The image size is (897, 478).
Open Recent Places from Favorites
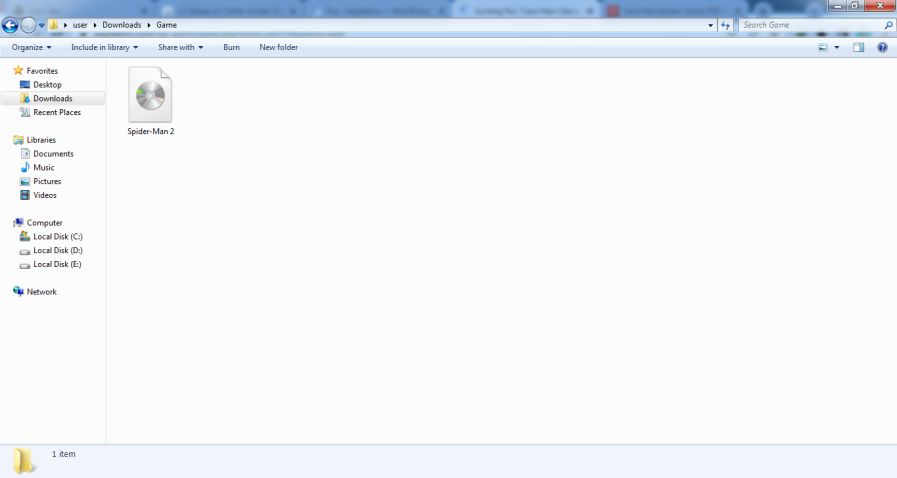tap(57, 112)
